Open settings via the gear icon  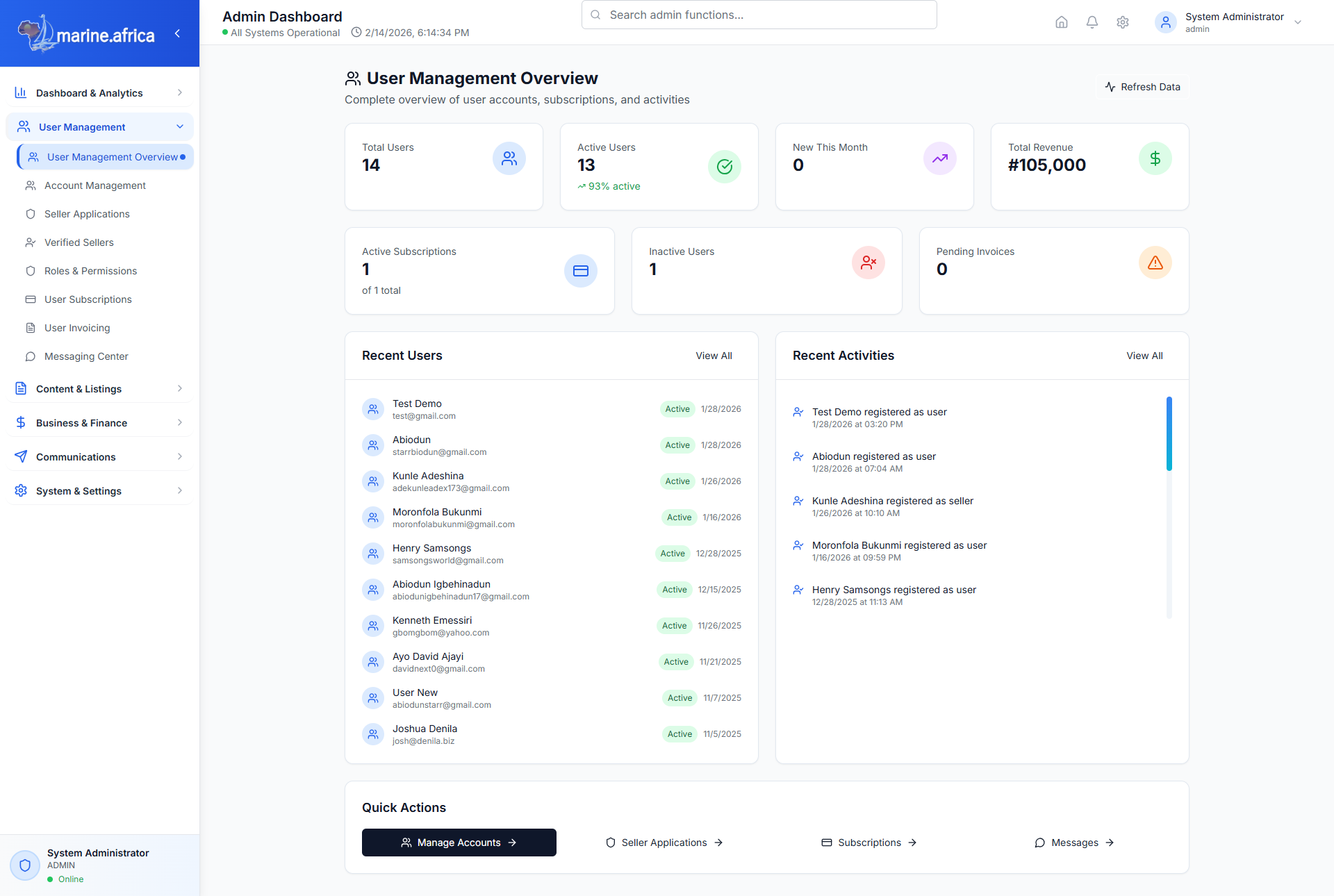point(1122,22)
